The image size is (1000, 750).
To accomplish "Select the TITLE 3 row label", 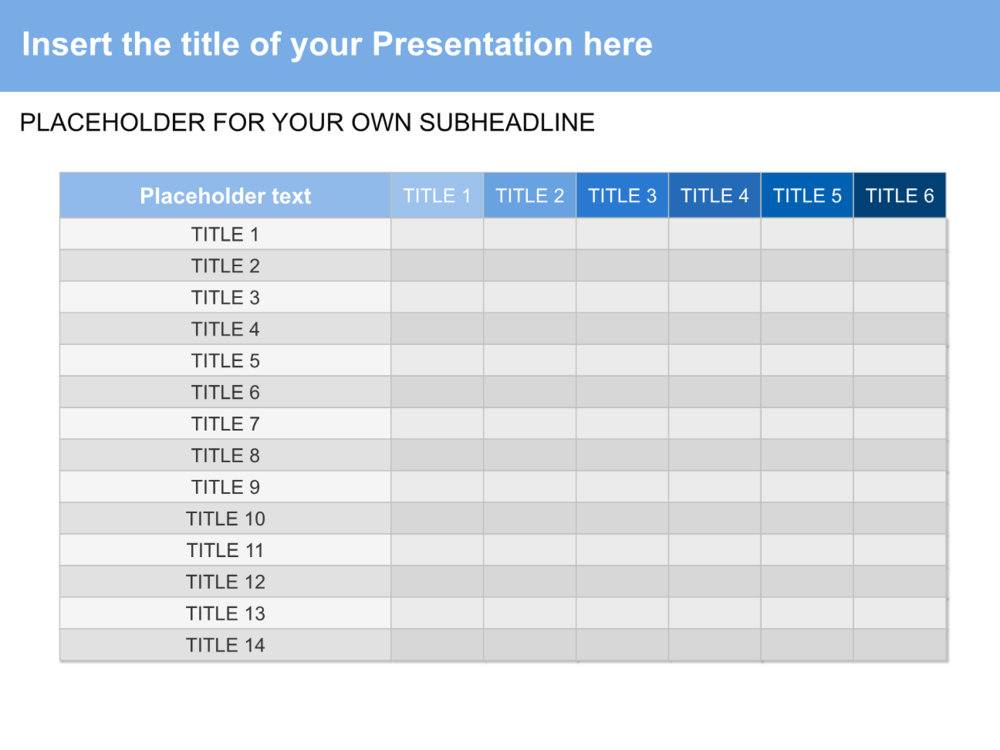I will (225, 298).
